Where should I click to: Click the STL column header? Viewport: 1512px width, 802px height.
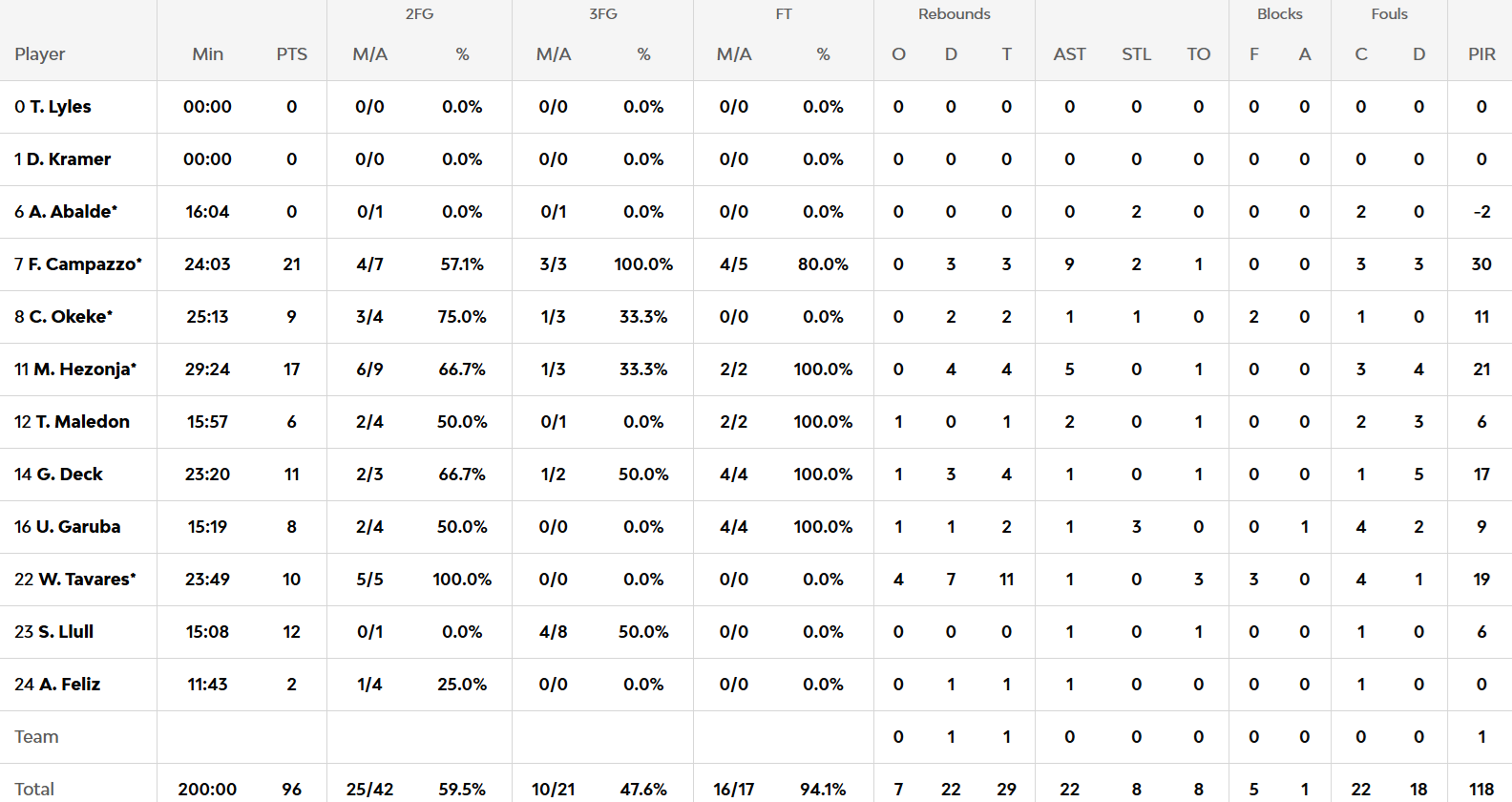click(1136, 54)
